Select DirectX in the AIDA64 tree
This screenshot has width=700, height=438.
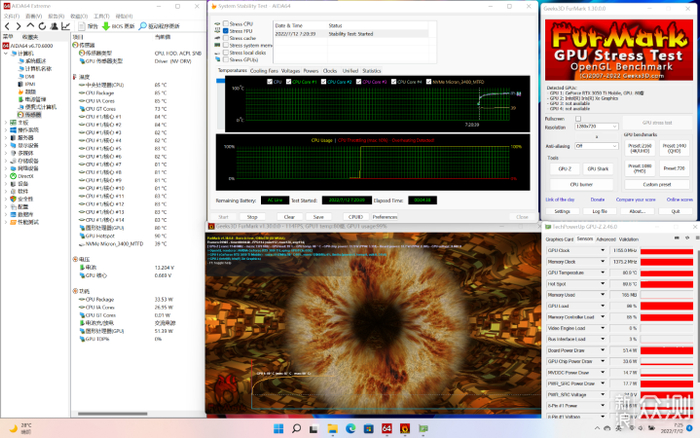pos(27,174)
